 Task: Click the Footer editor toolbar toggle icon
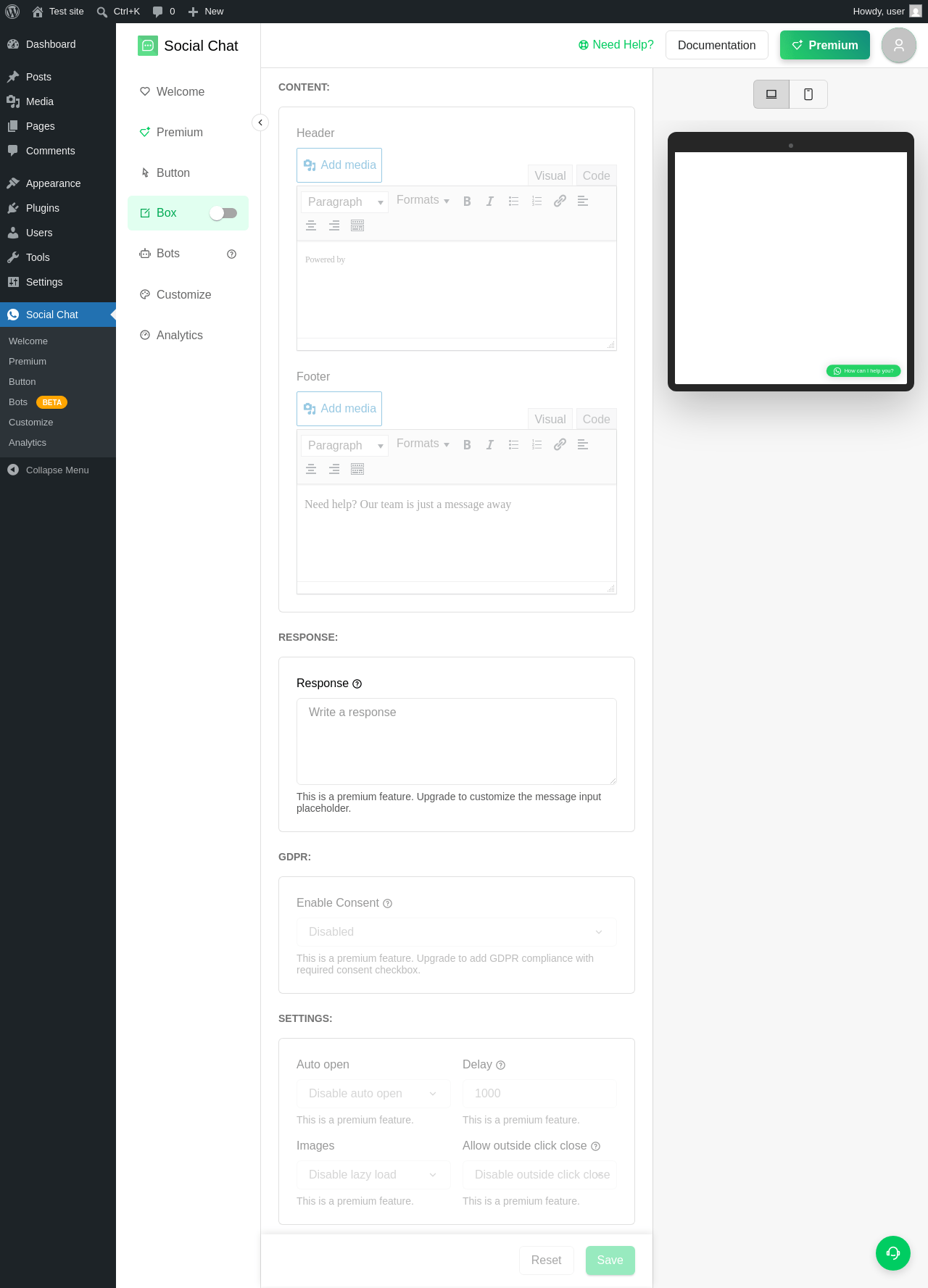tap(357, 470)
